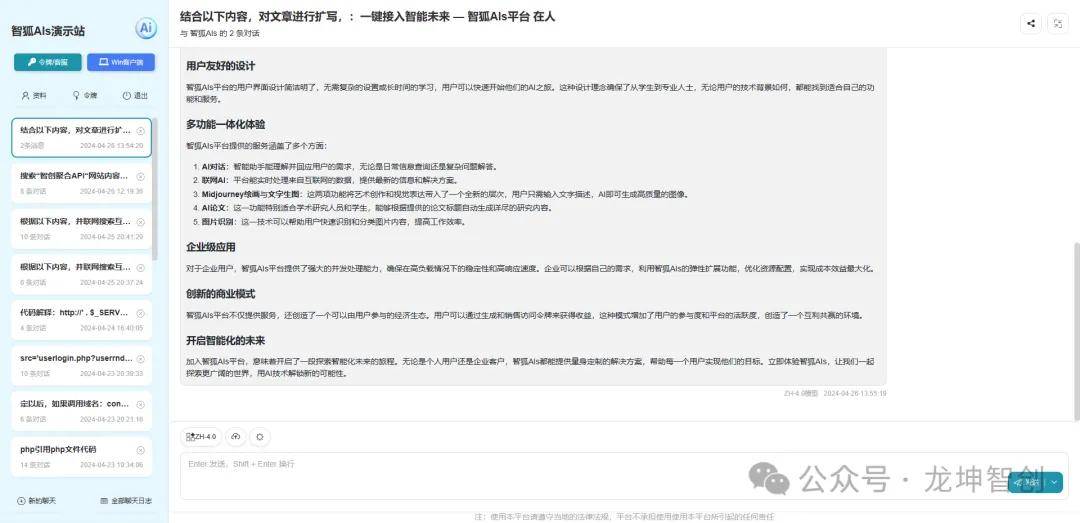Delete the 'php引用php文件代码' conversation
Screen dimensions: 1080x523
pos(141,450)
